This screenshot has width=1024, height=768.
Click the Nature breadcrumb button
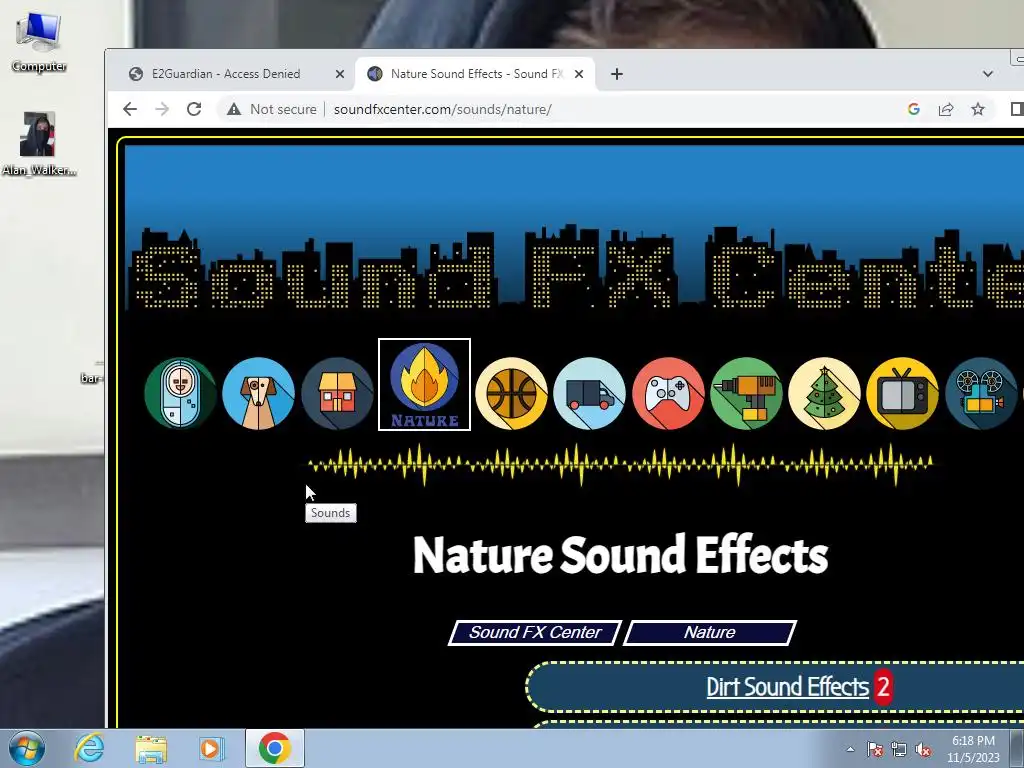pyautogui.click(x=710, y=632)
